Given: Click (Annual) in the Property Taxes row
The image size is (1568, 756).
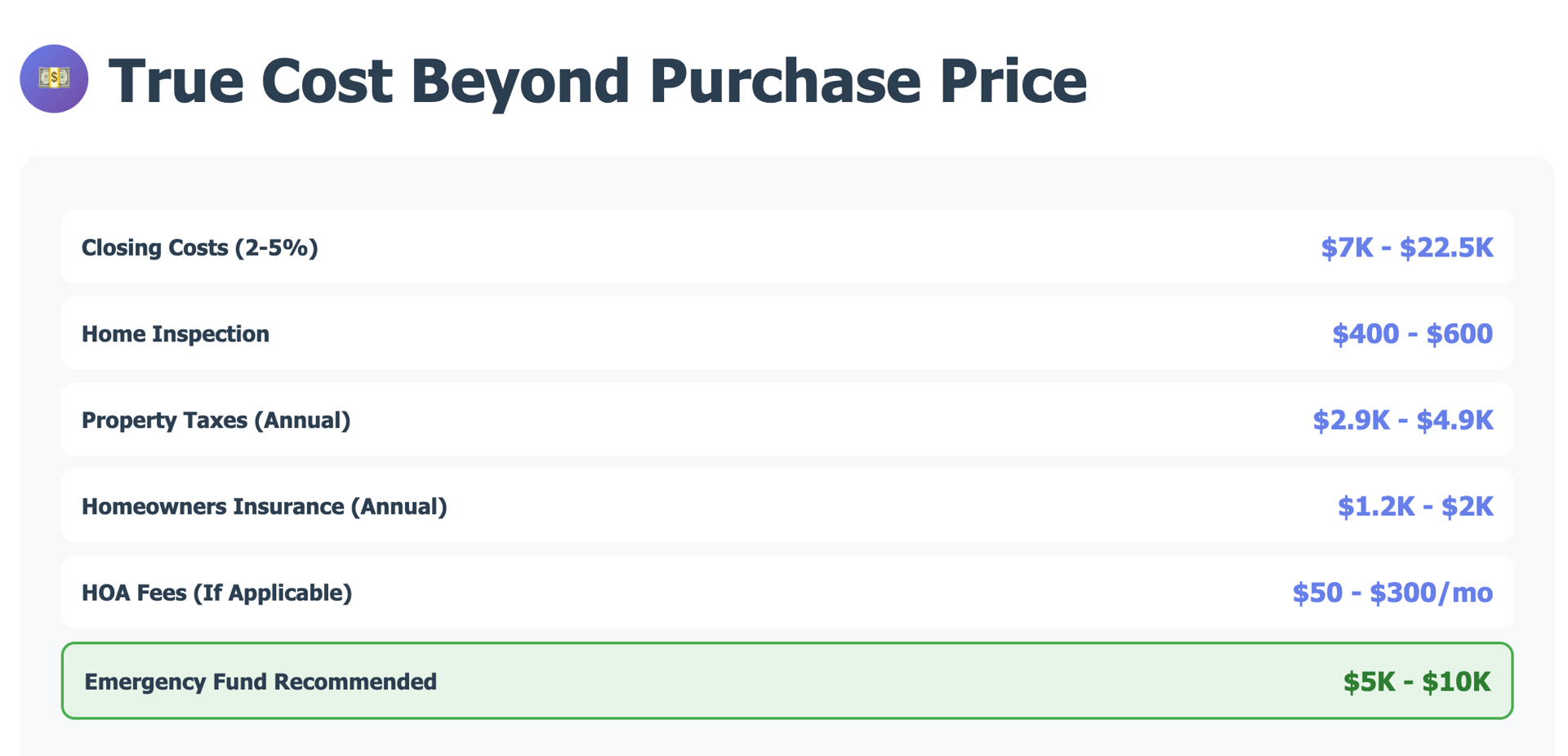Looking at the screenshot, I should [x=302, y=420].
